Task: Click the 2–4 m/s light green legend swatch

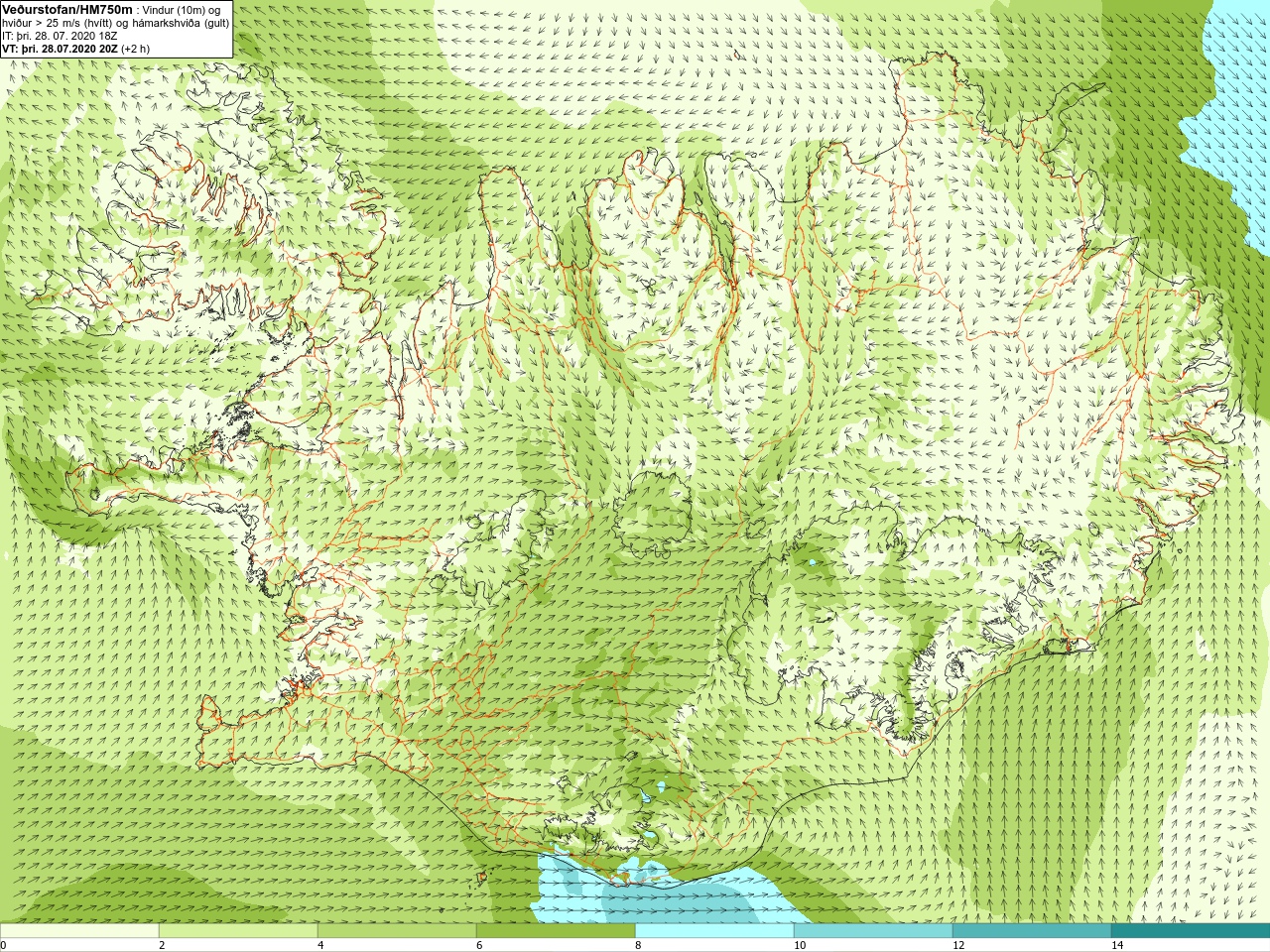Action: 238,931
